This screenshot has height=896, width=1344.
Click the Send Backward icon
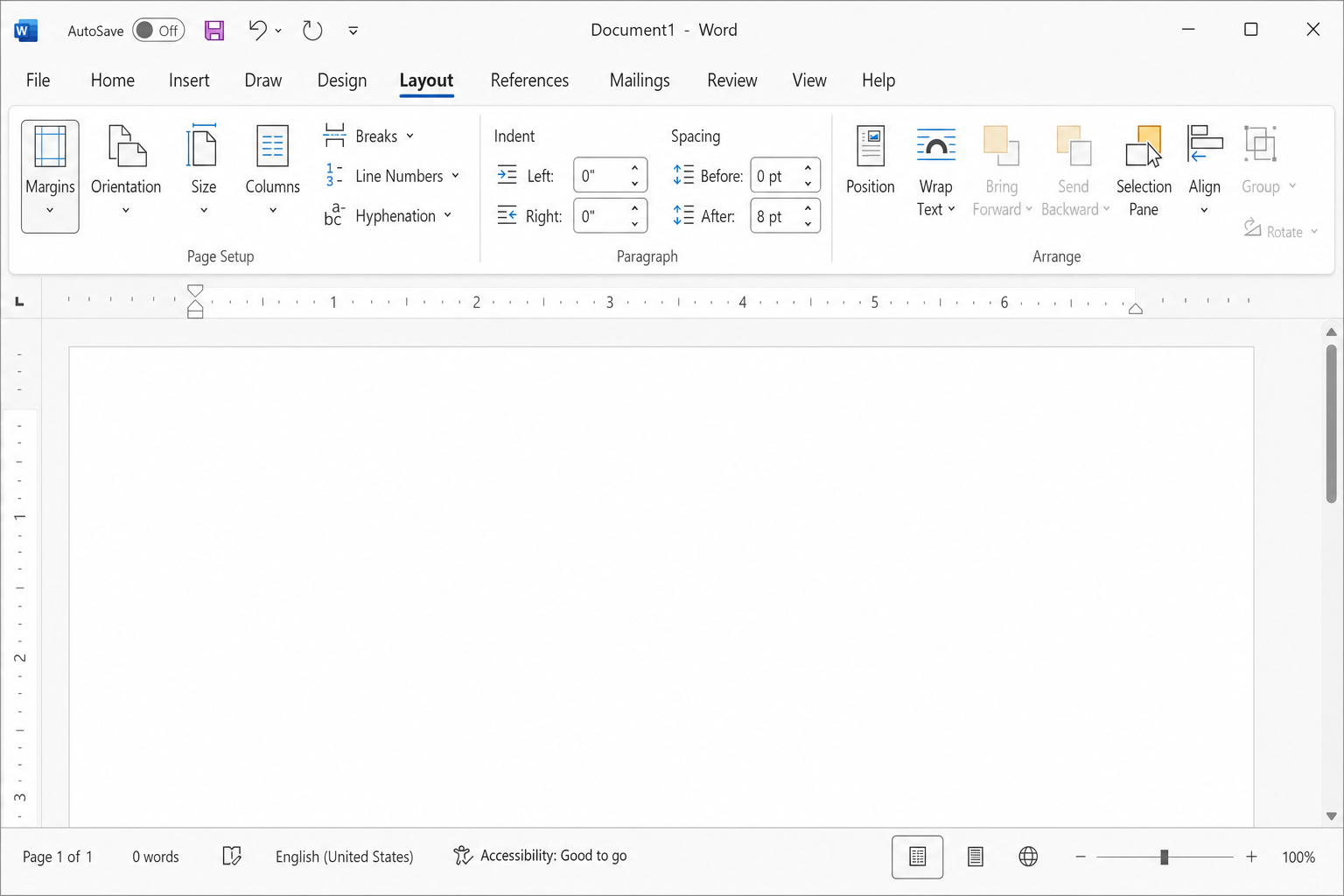coord(1074,146)
